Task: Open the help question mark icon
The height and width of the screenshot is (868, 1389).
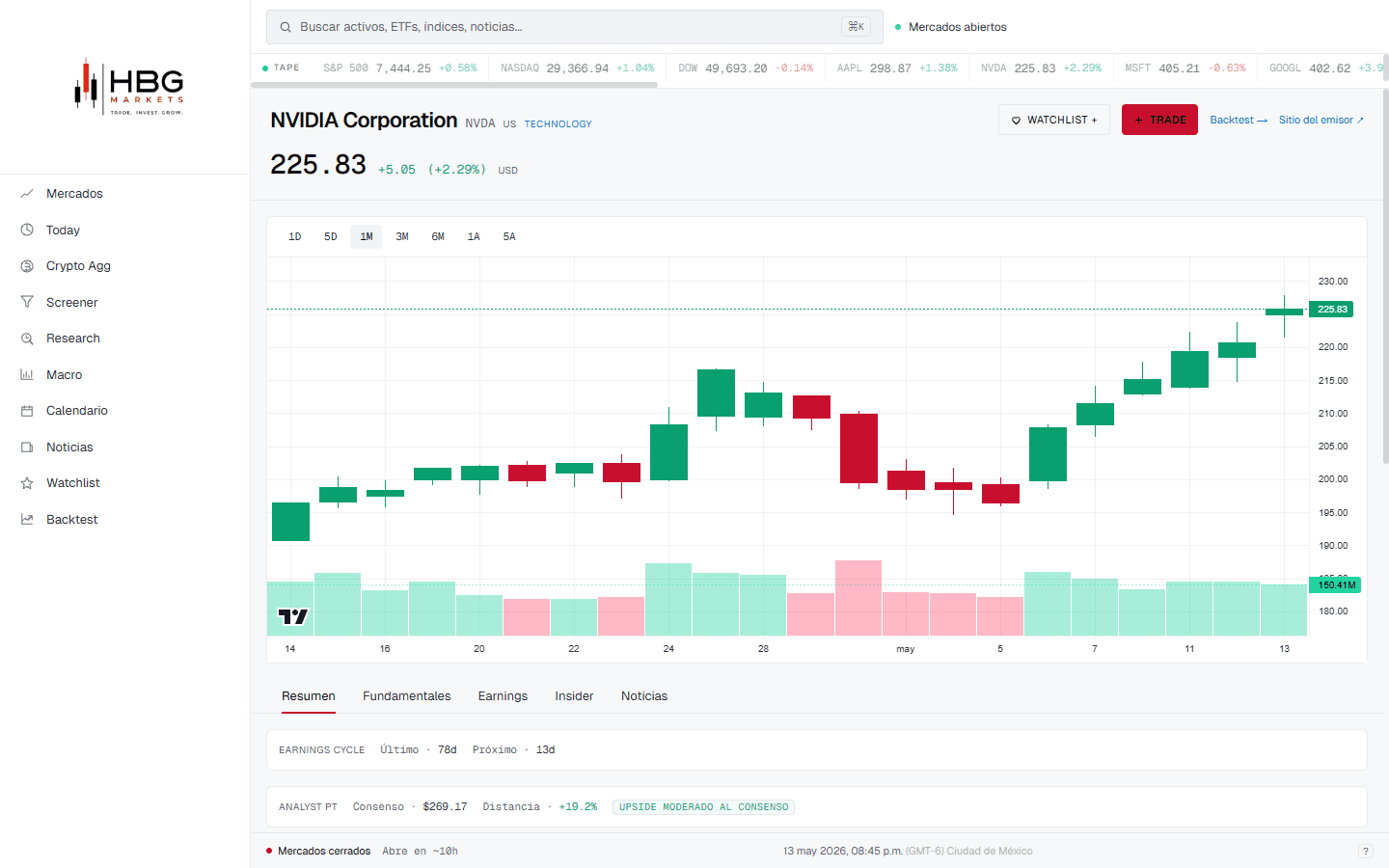Action: [1365, 851]
